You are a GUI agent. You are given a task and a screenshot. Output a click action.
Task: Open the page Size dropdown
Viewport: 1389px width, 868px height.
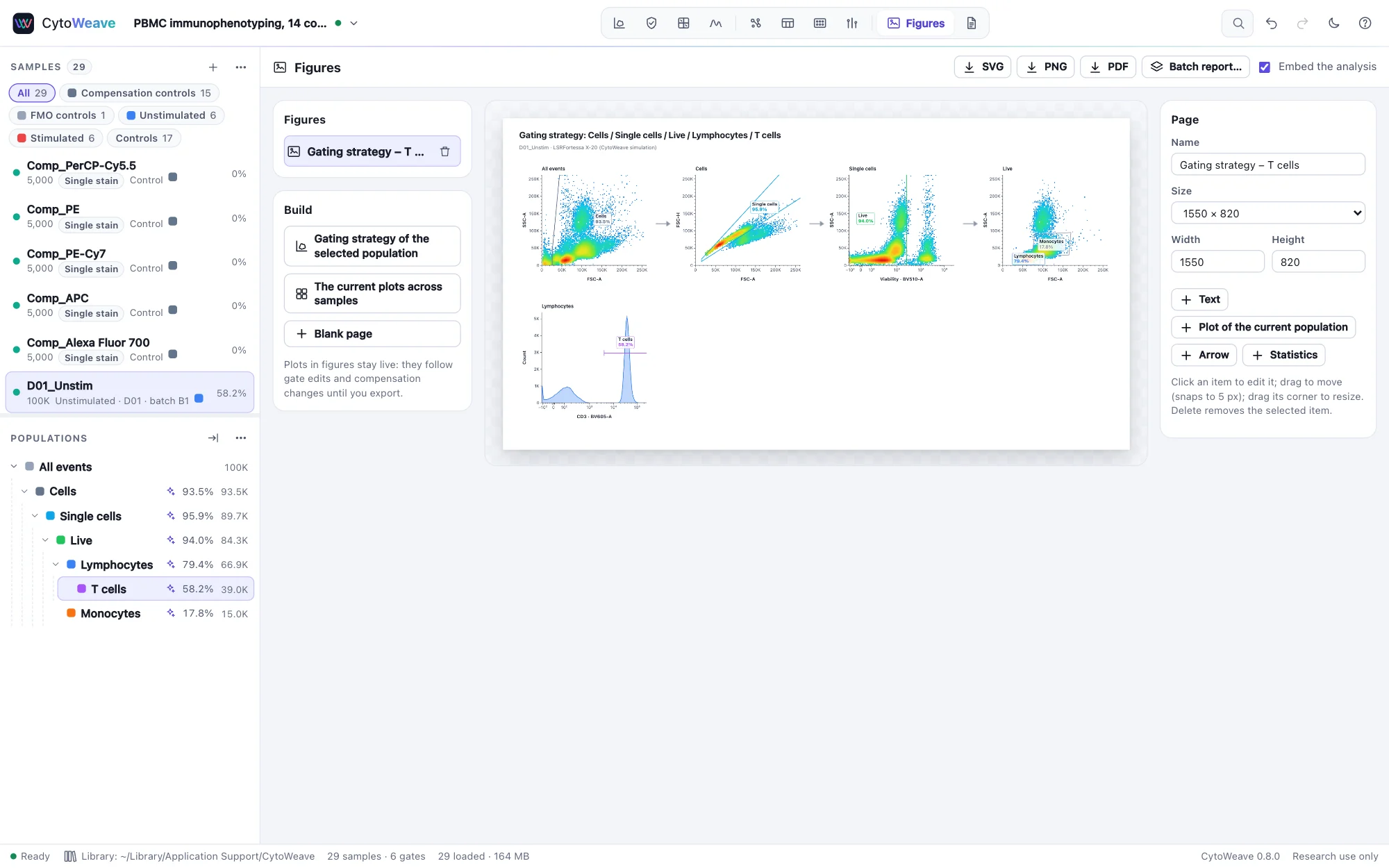point(1268,213)
